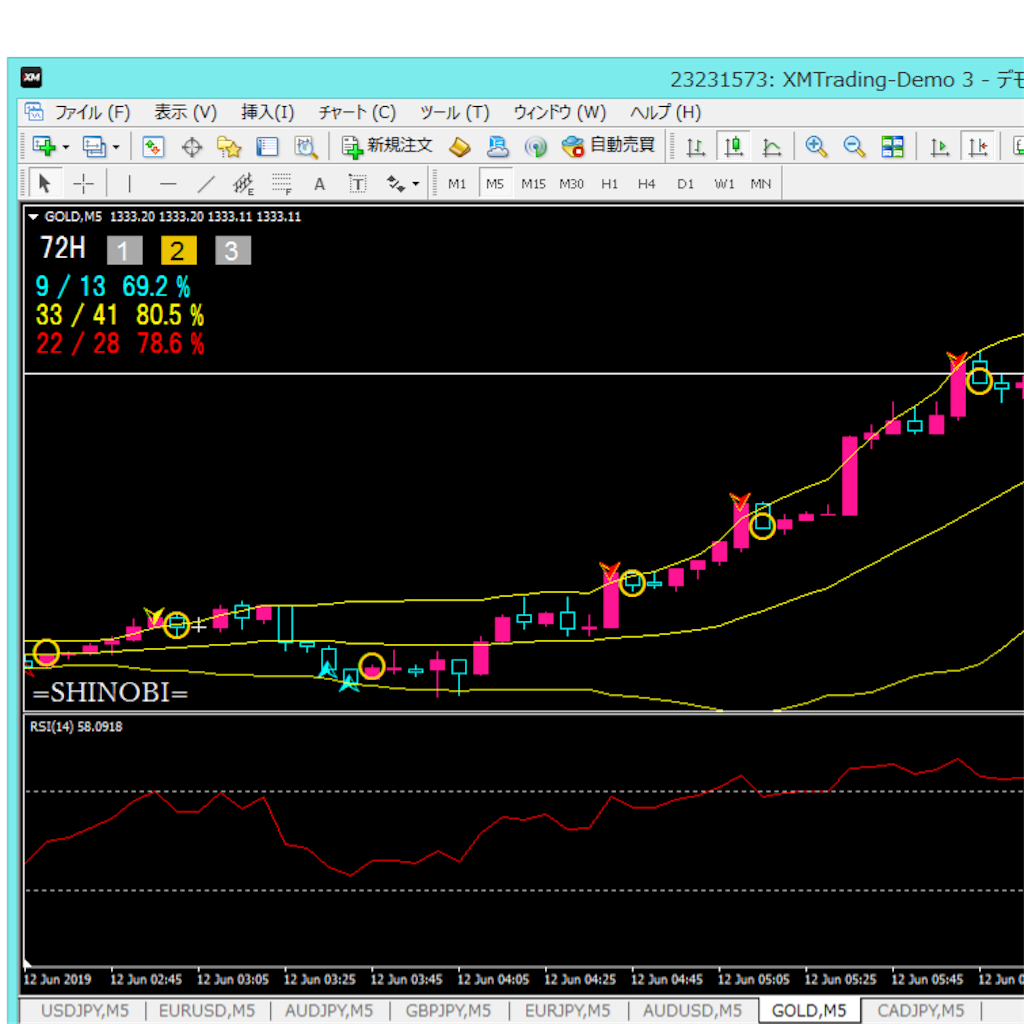The width and height of the screenshot is (1024, 1024).
Task: Select the Crosshair tool
Action: click(x=84, y=184)
